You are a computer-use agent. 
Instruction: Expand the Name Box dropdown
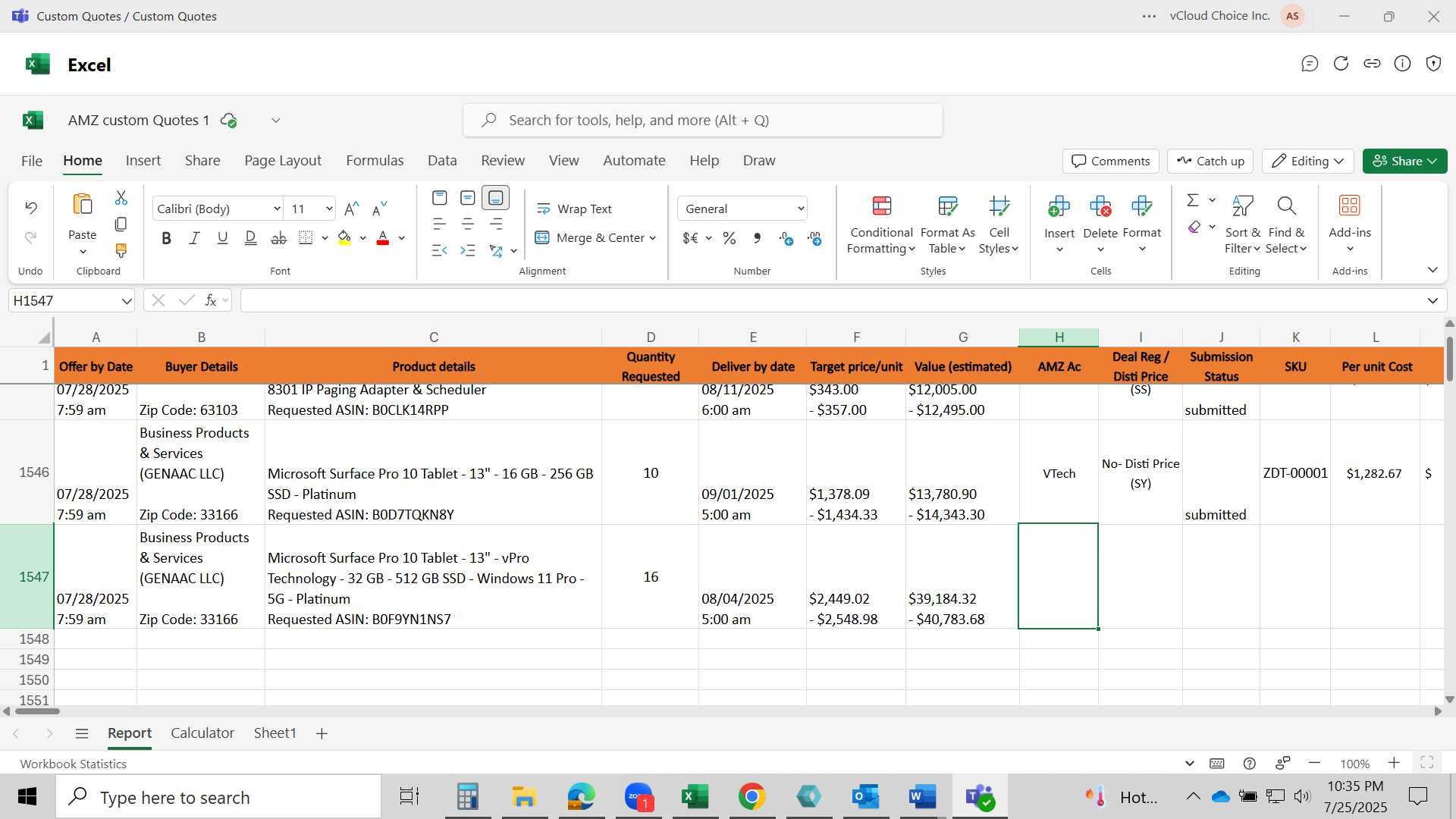(126, 301)
